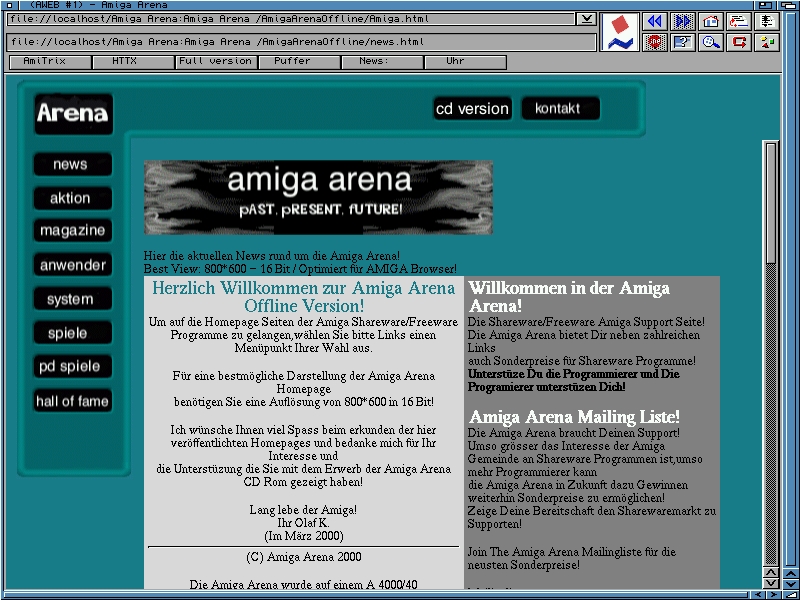The width and height of the screenshot is (800, 600).
Task: Click the Arena logo in the sidebar
Action: pos(73,114)
